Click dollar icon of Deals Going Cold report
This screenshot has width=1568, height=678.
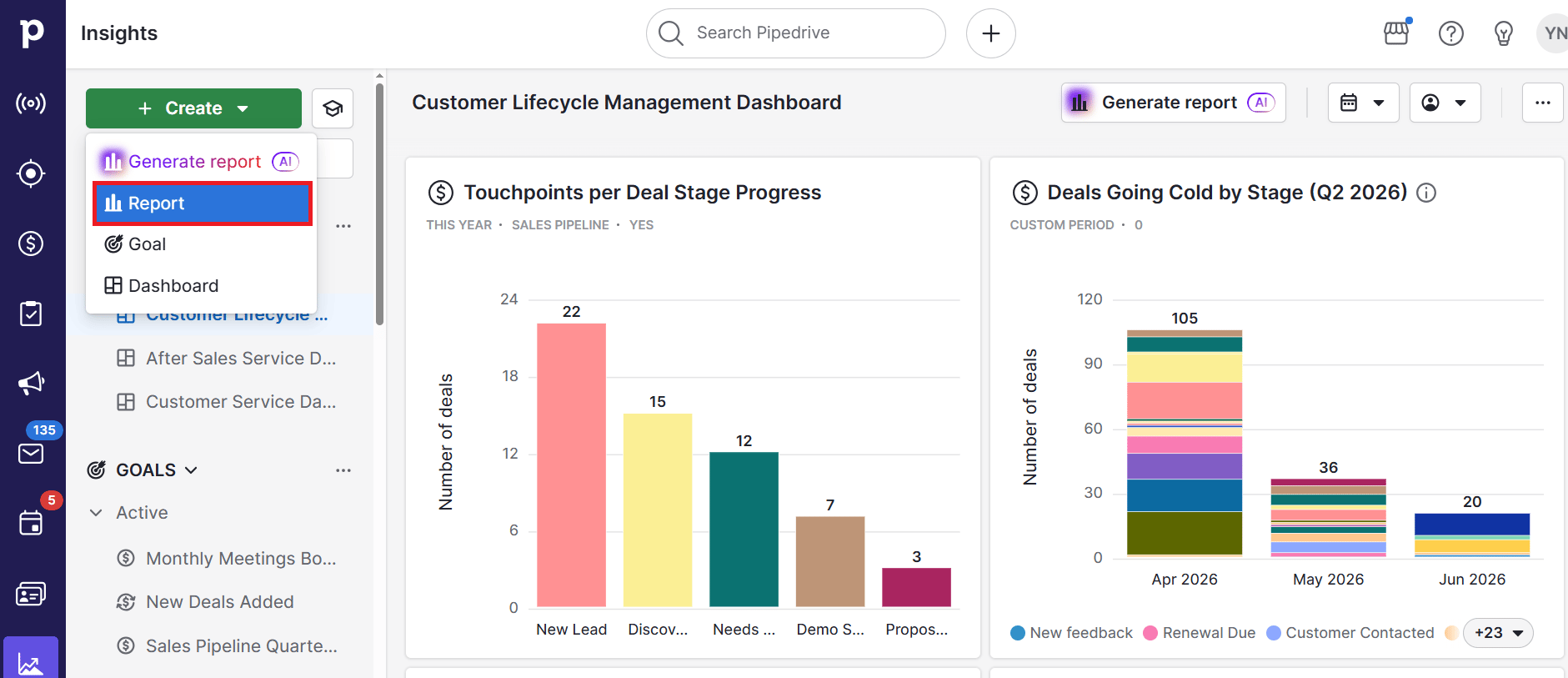[1024, 193]
